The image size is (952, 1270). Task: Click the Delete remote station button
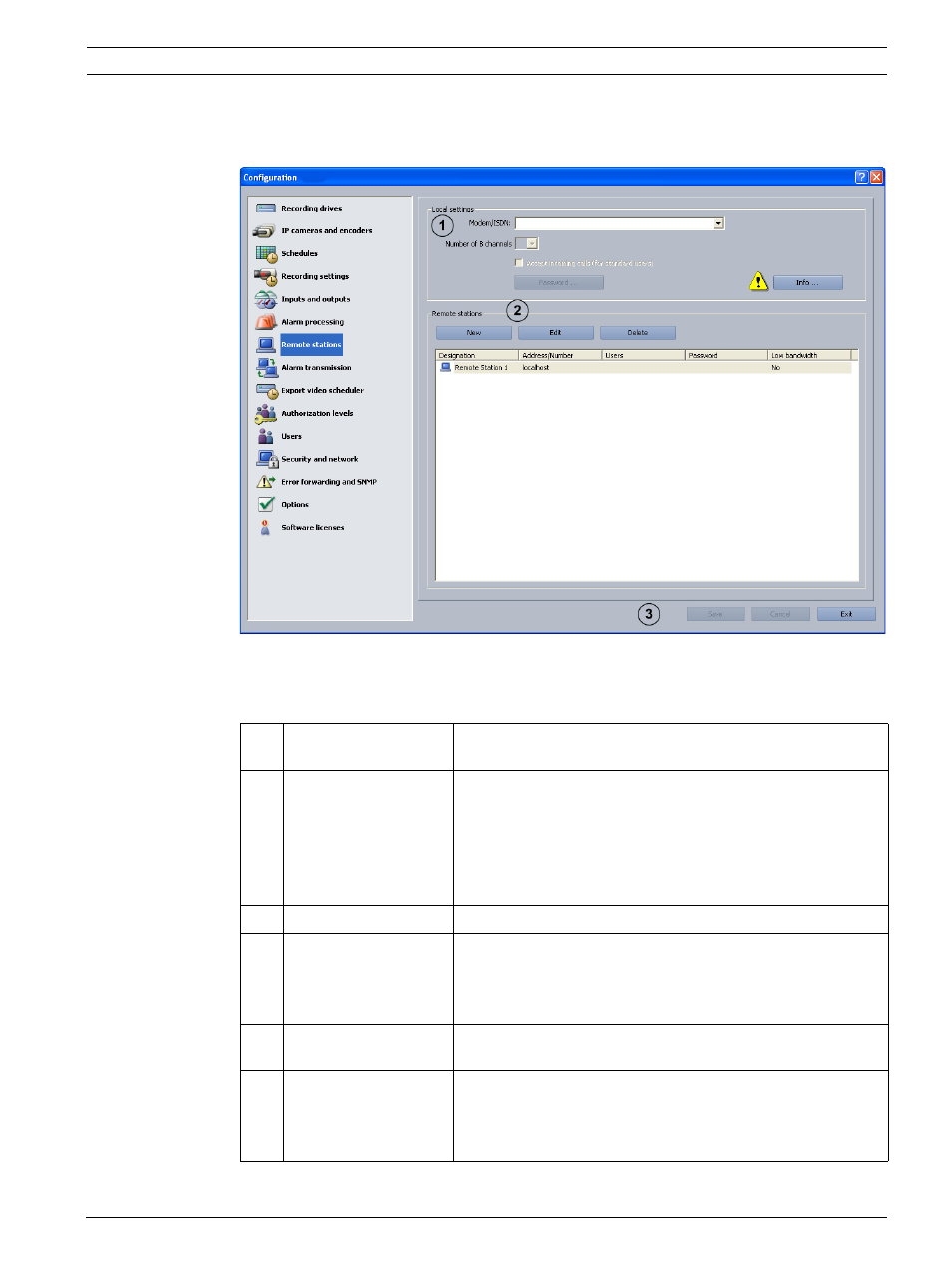638,333
